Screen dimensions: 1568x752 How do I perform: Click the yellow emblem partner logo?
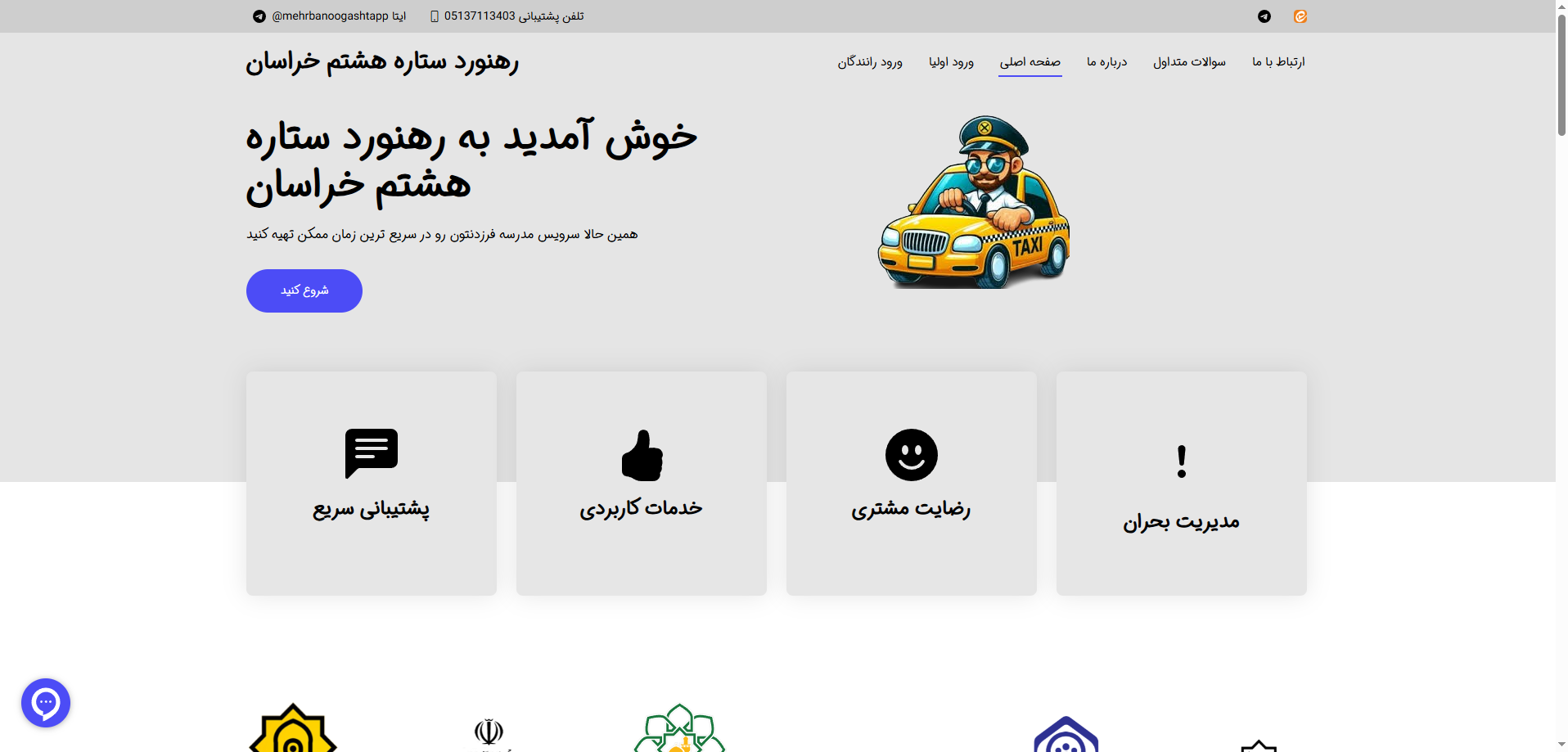click(293, 727)
